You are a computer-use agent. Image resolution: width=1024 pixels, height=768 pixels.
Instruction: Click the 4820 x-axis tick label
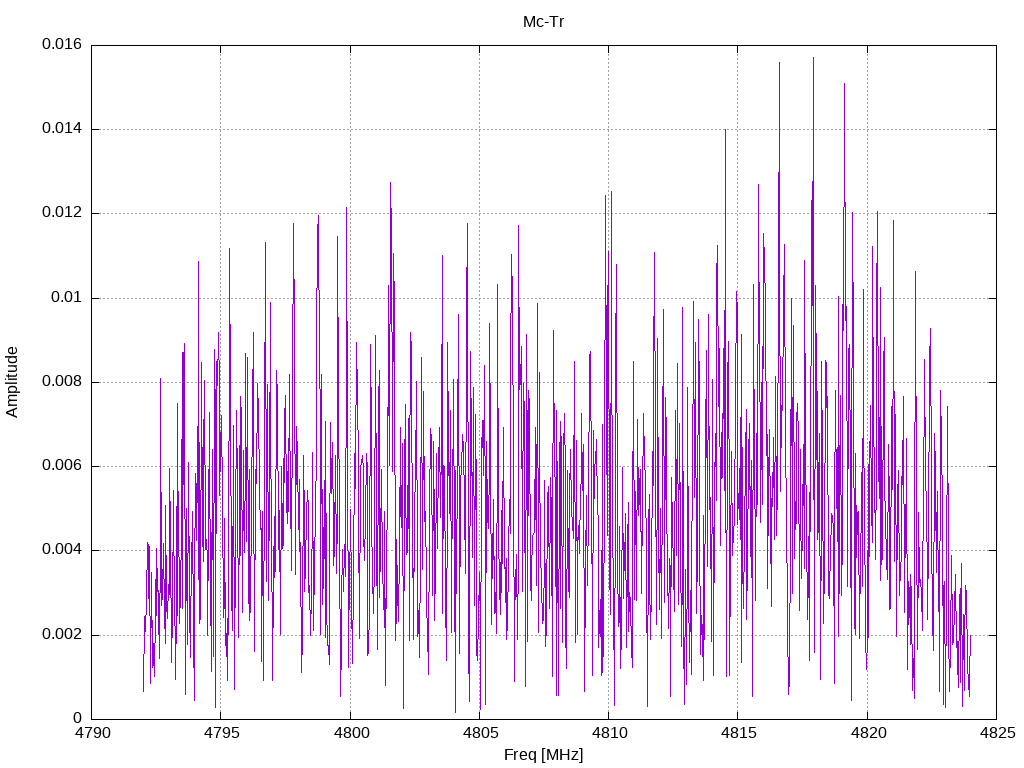[867, 733]
